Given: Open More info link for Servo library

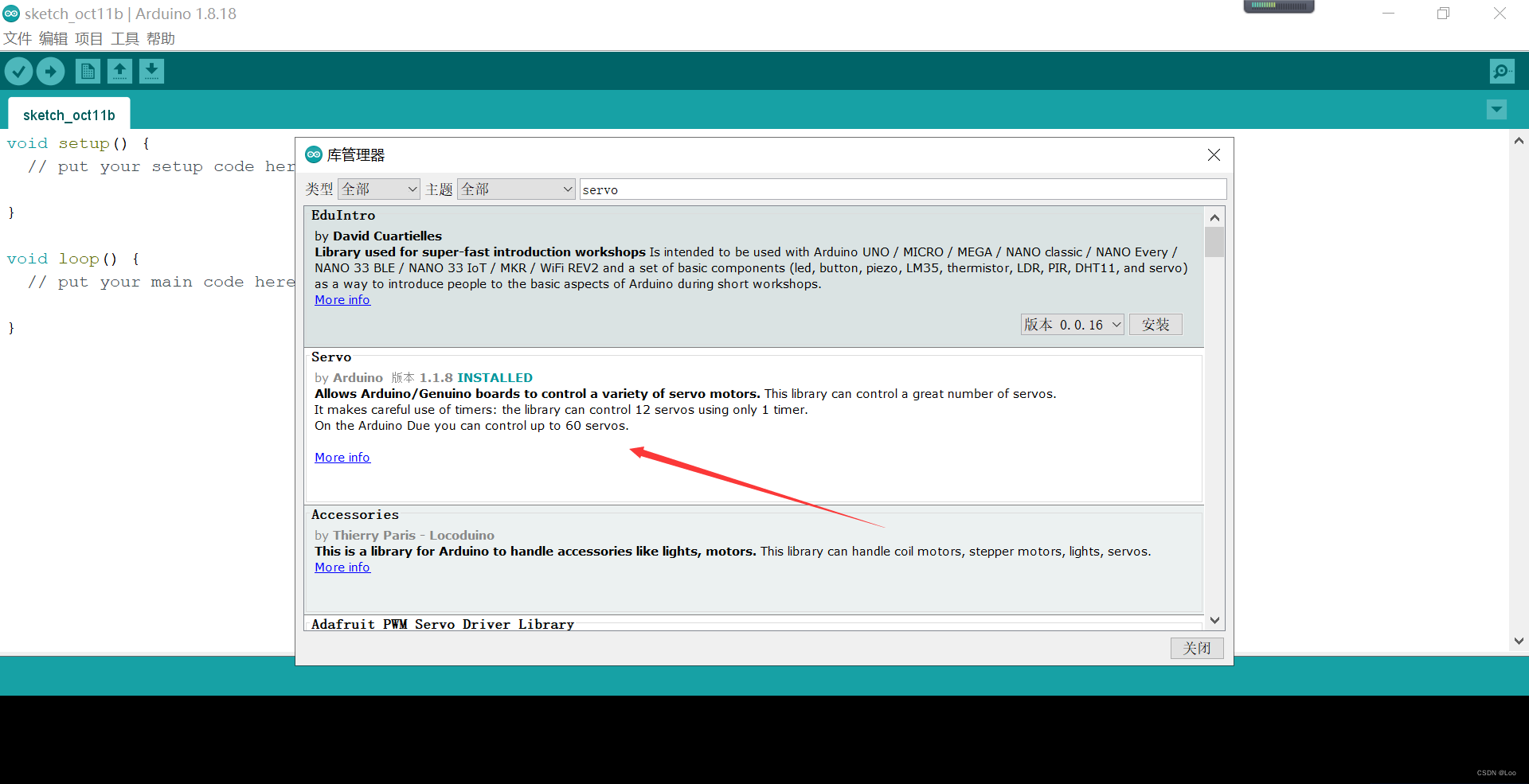Looking at the screenshot, I should pyautogui.click(x=342, y=458).
